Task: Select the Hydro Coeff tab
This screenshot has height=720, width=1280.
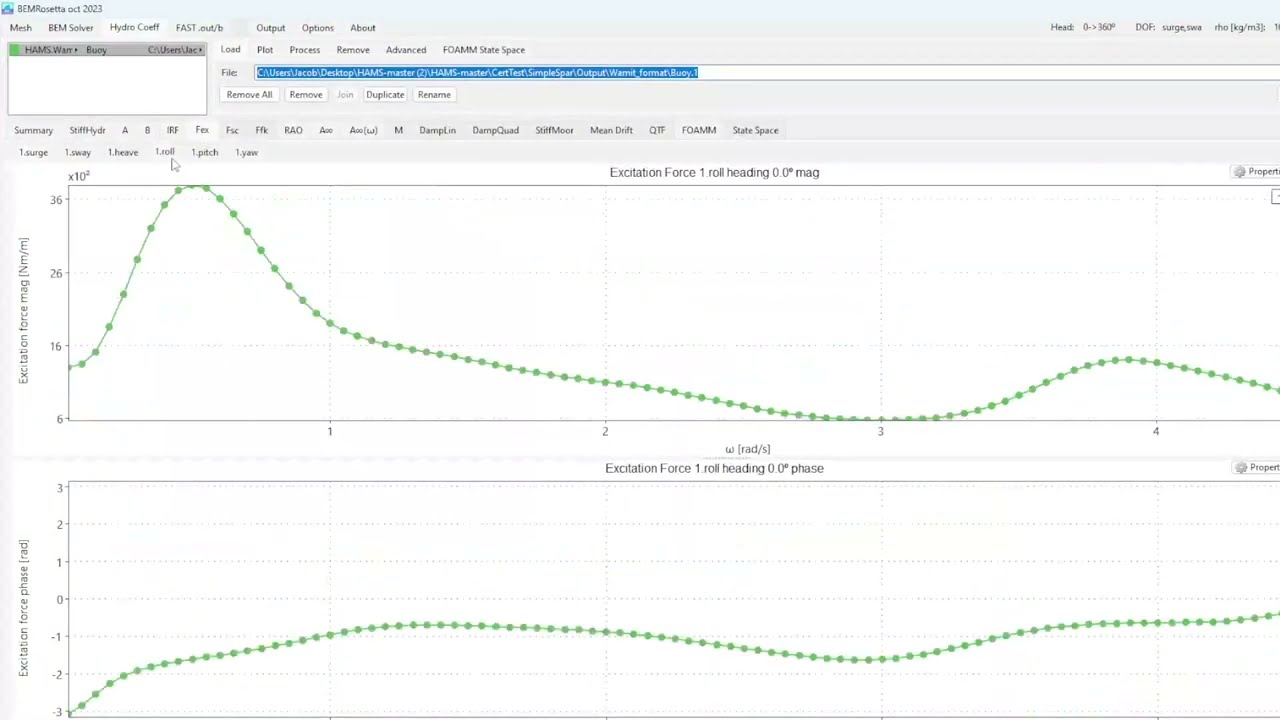Action: (x=134, y=28)
